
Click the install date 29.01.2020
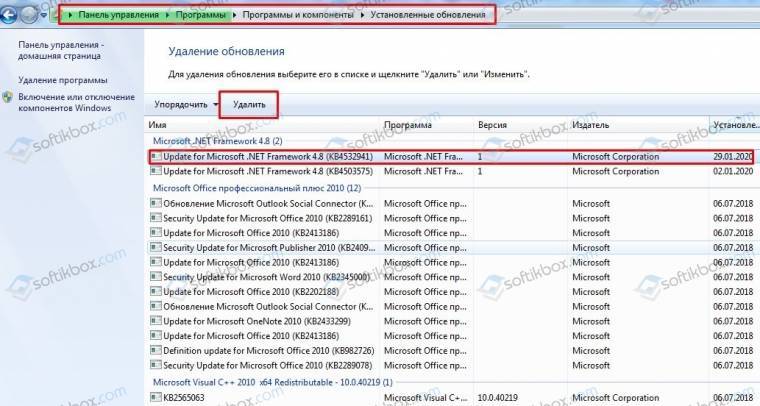point(732,156)
